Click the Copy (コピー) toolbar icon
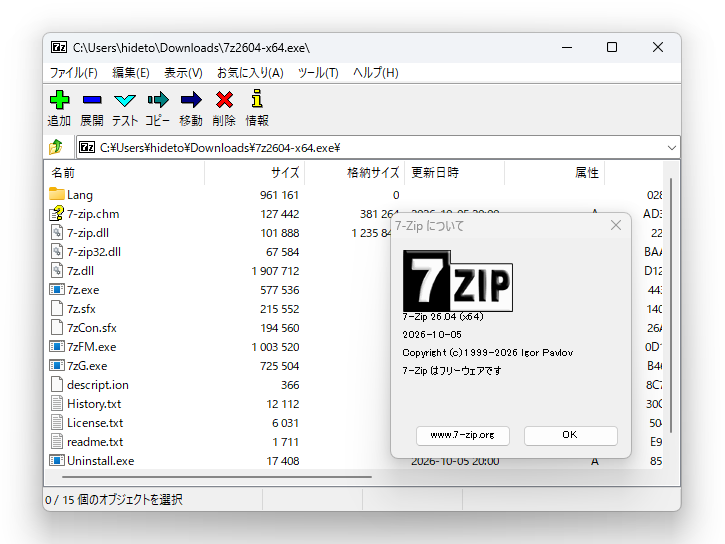This screenshot has height=544, width=725. click(158, 100)
